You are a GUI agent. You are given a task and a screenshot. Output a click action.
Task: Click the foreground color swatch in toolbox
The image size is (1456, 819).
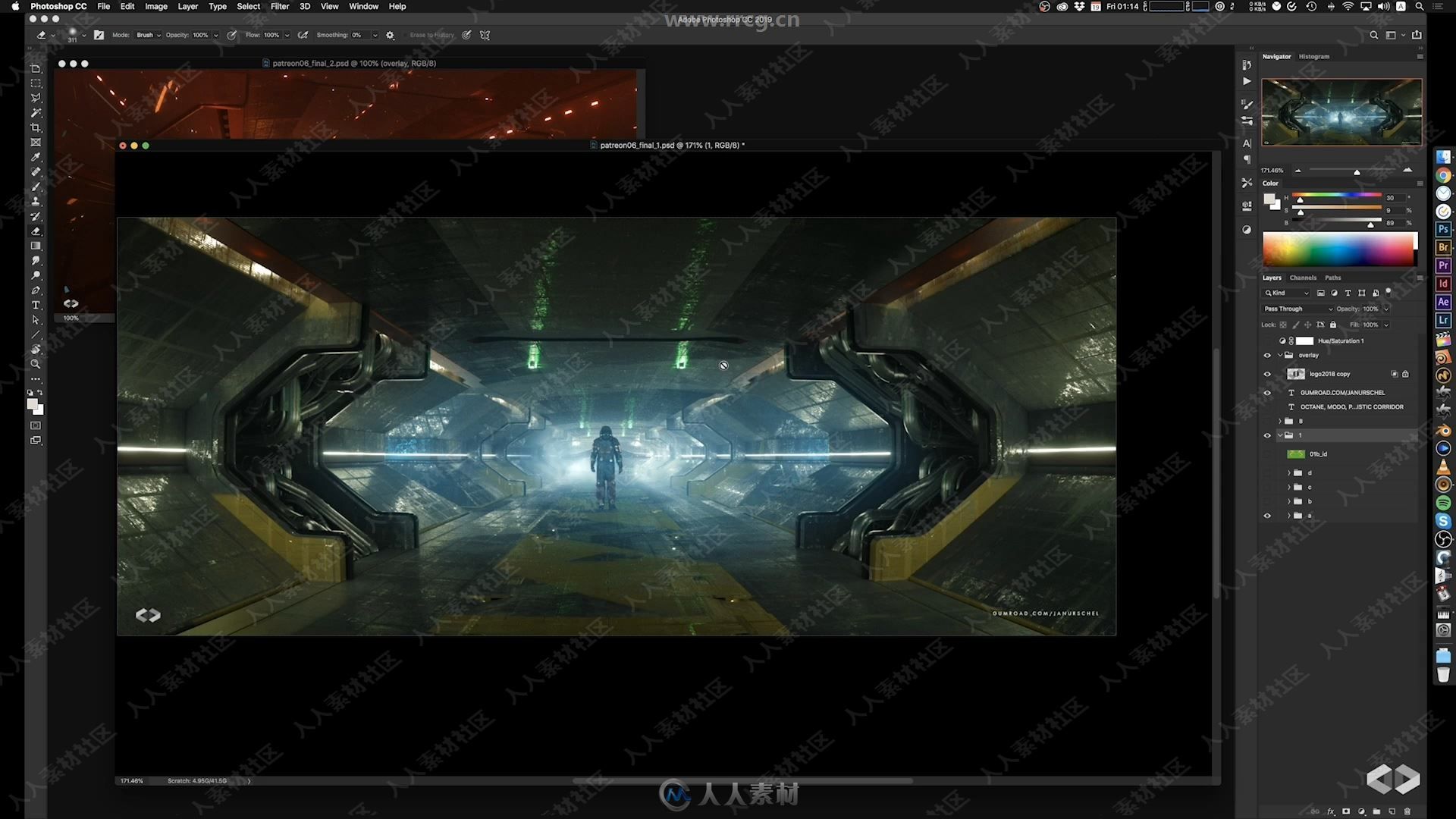(33, 404)
